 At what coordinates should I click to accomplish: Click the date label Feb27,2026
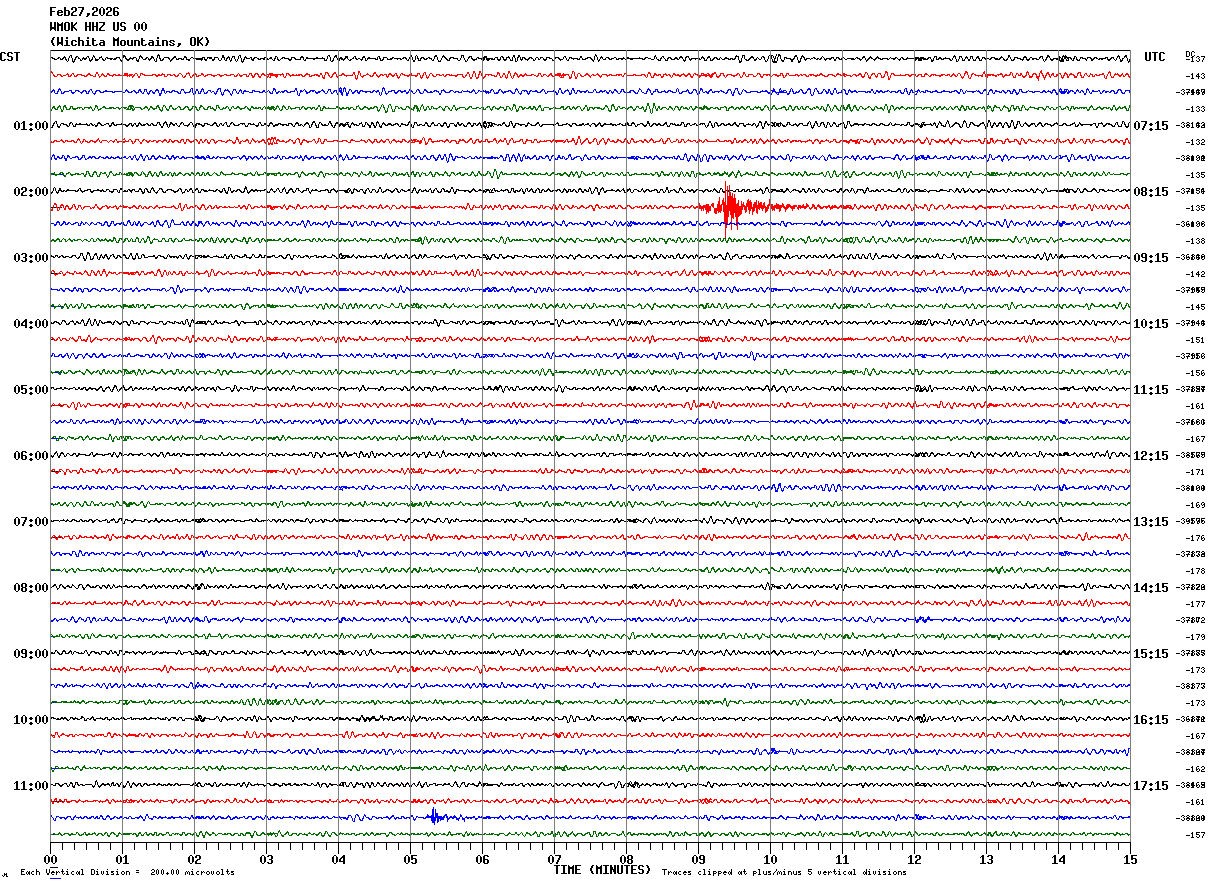[x=84, y=12]
